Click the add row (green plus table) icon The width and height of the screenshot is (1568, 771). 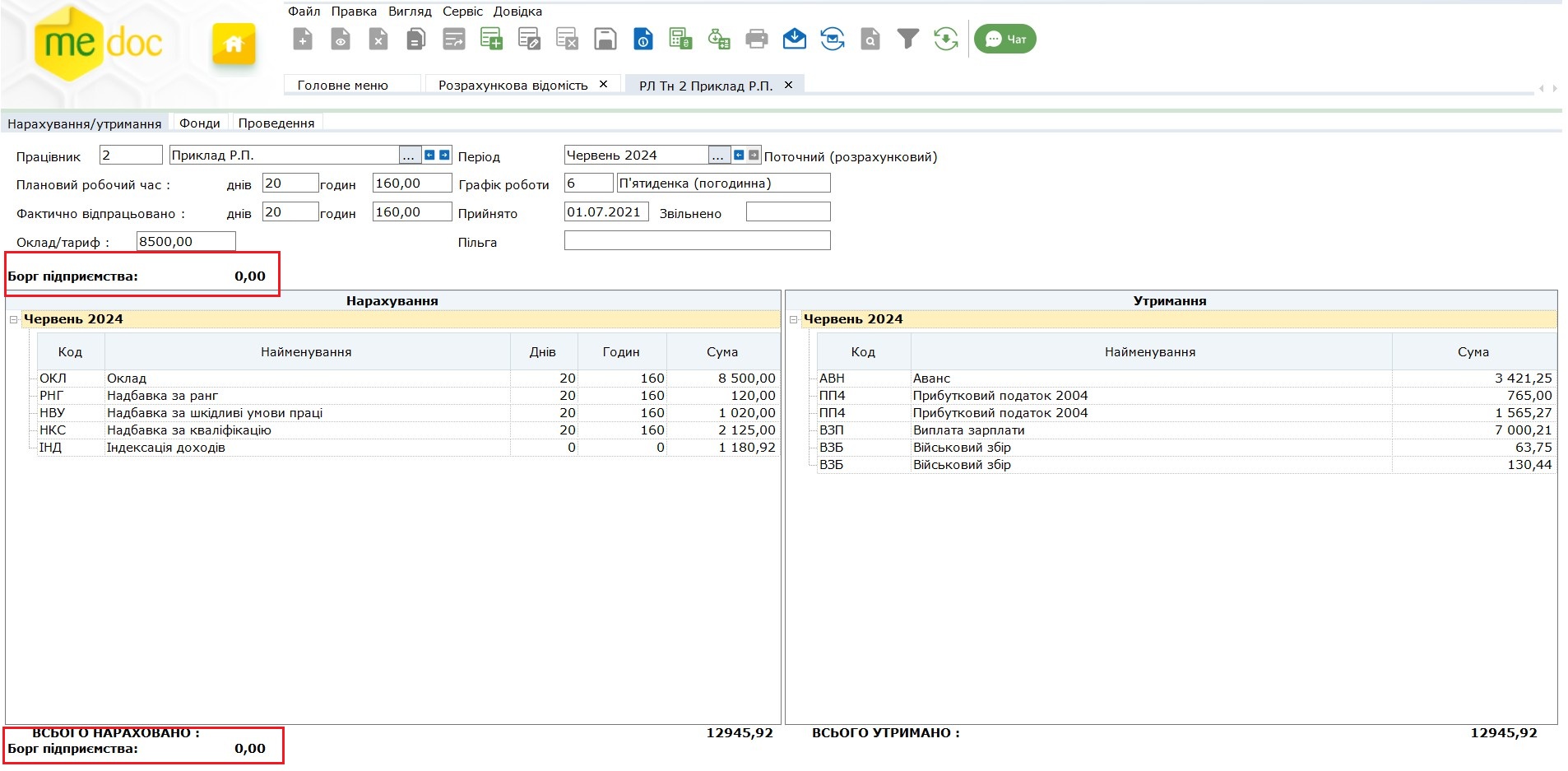click(x=491, y=39)
